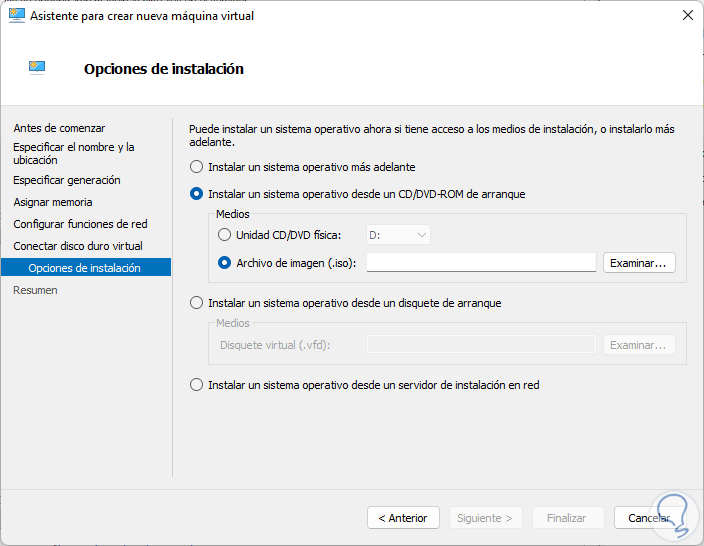Switch to 'Configurar funciones de red' step

[80, 224]
